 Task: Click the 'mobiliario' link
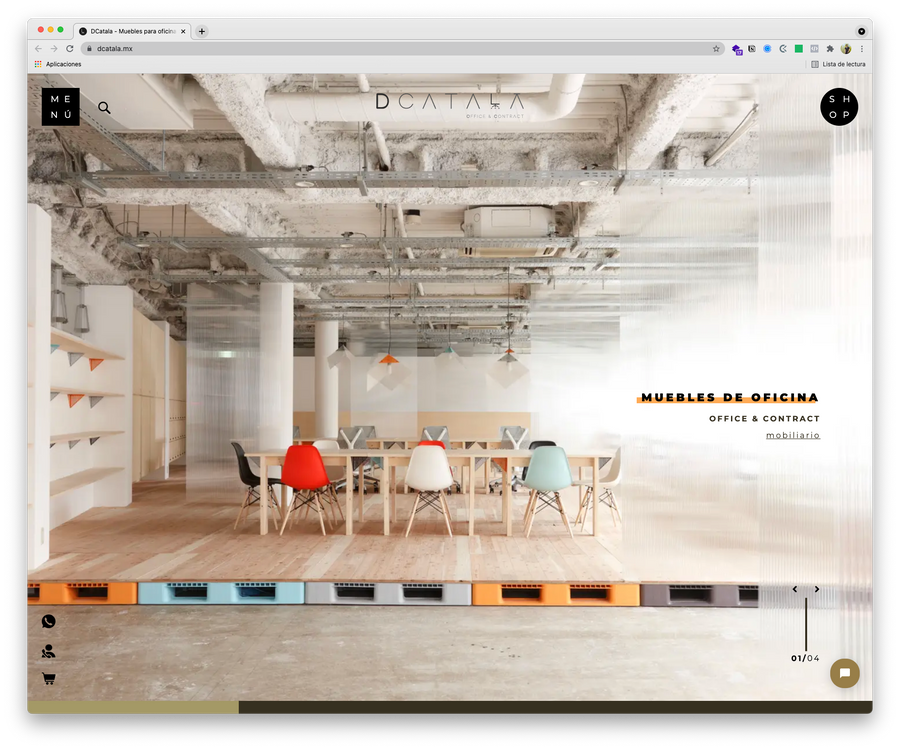793,435
